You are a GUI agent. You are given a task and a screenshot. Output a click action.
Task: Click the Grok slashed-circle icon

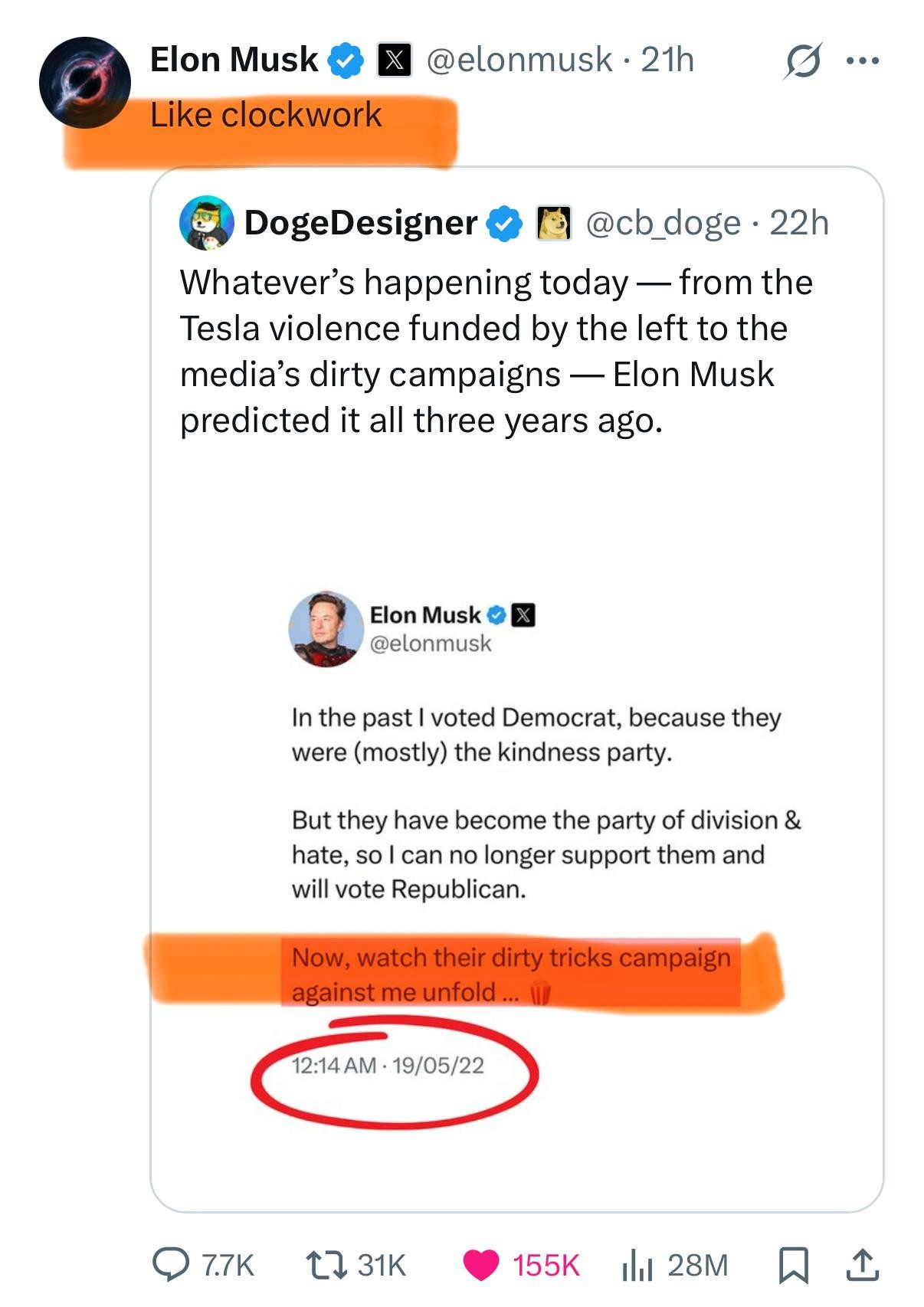point(801,61)
